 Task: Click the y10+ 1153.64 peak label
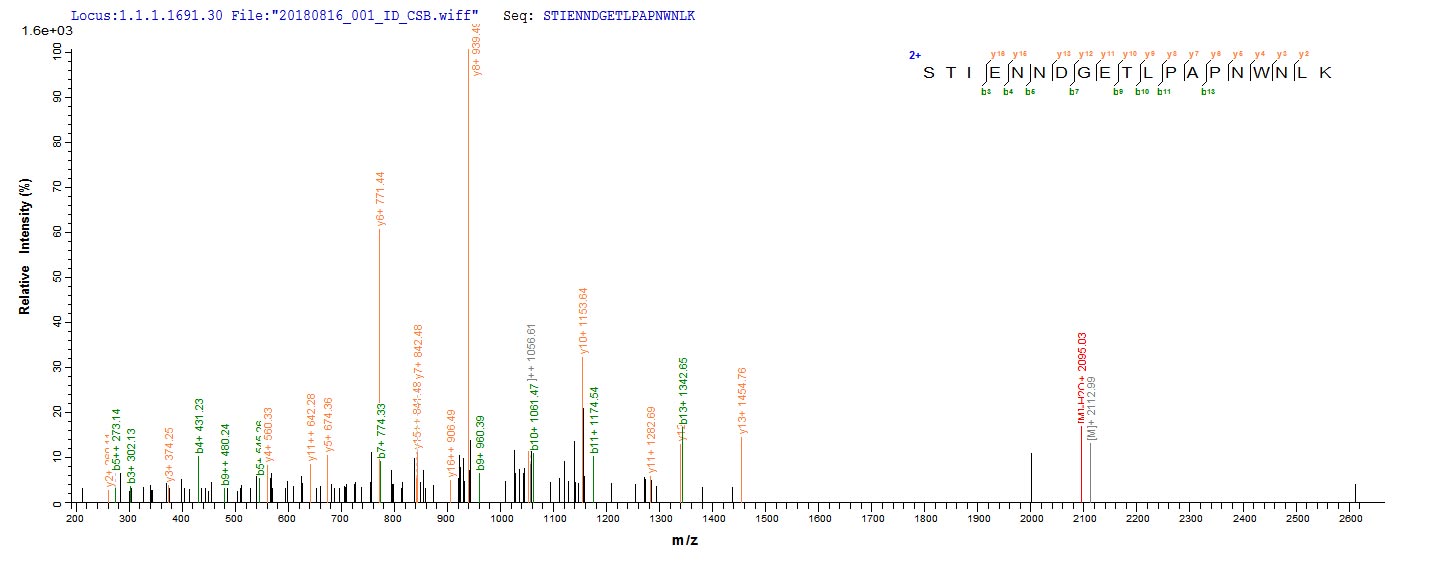pos(584,322)
